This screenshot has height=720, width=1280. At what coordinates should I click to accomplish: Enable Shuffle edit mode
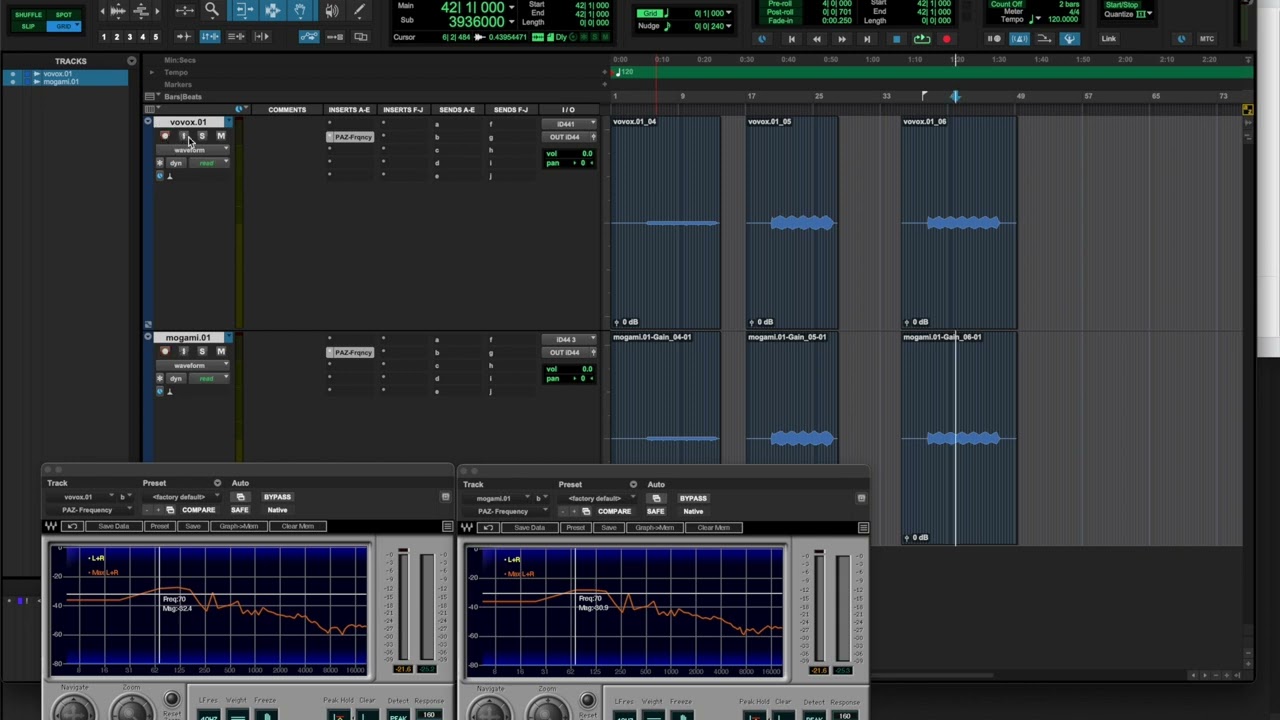pyautogui.click(x=28, y=15)
